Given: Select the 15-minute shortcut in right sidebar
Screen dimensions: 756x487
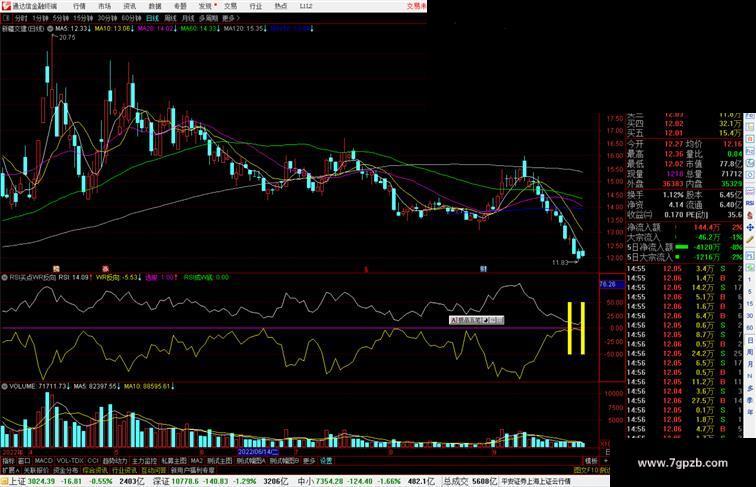Looking at the screenshot, I should pyautogui.click(x=750, y=304).
